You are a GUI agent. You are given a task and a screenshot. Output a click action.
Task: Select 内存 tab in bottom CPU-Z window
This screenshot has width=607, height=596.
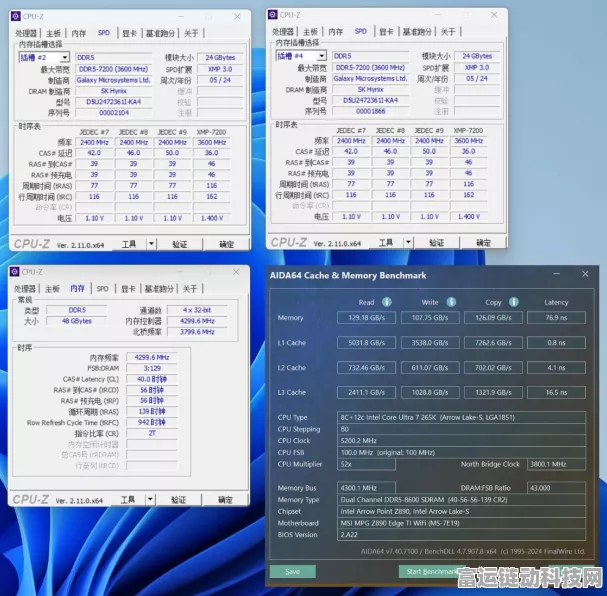click(x=77, y=288)
